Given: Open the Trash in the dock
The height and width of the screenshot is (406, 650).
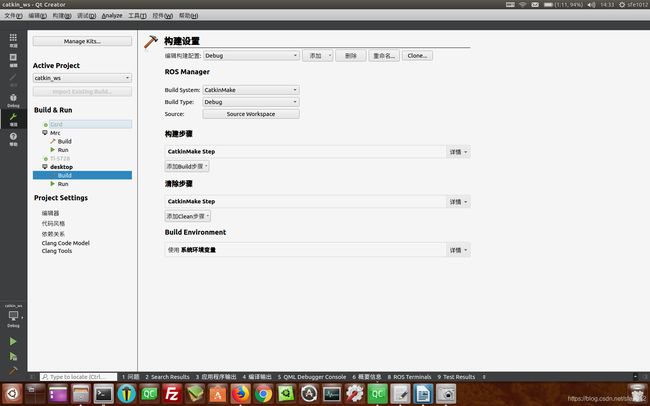Looking at the screenshot, I should coord(638,394).
